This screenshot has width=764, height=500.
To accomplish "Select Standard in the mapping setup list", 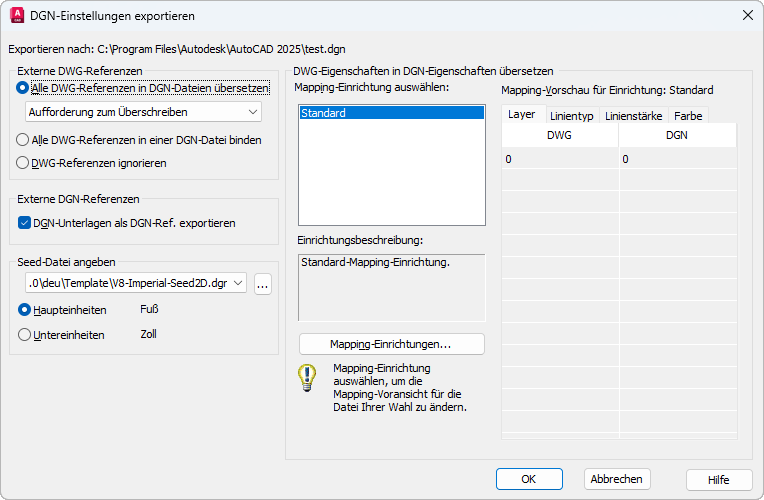I will coord(390,113).
